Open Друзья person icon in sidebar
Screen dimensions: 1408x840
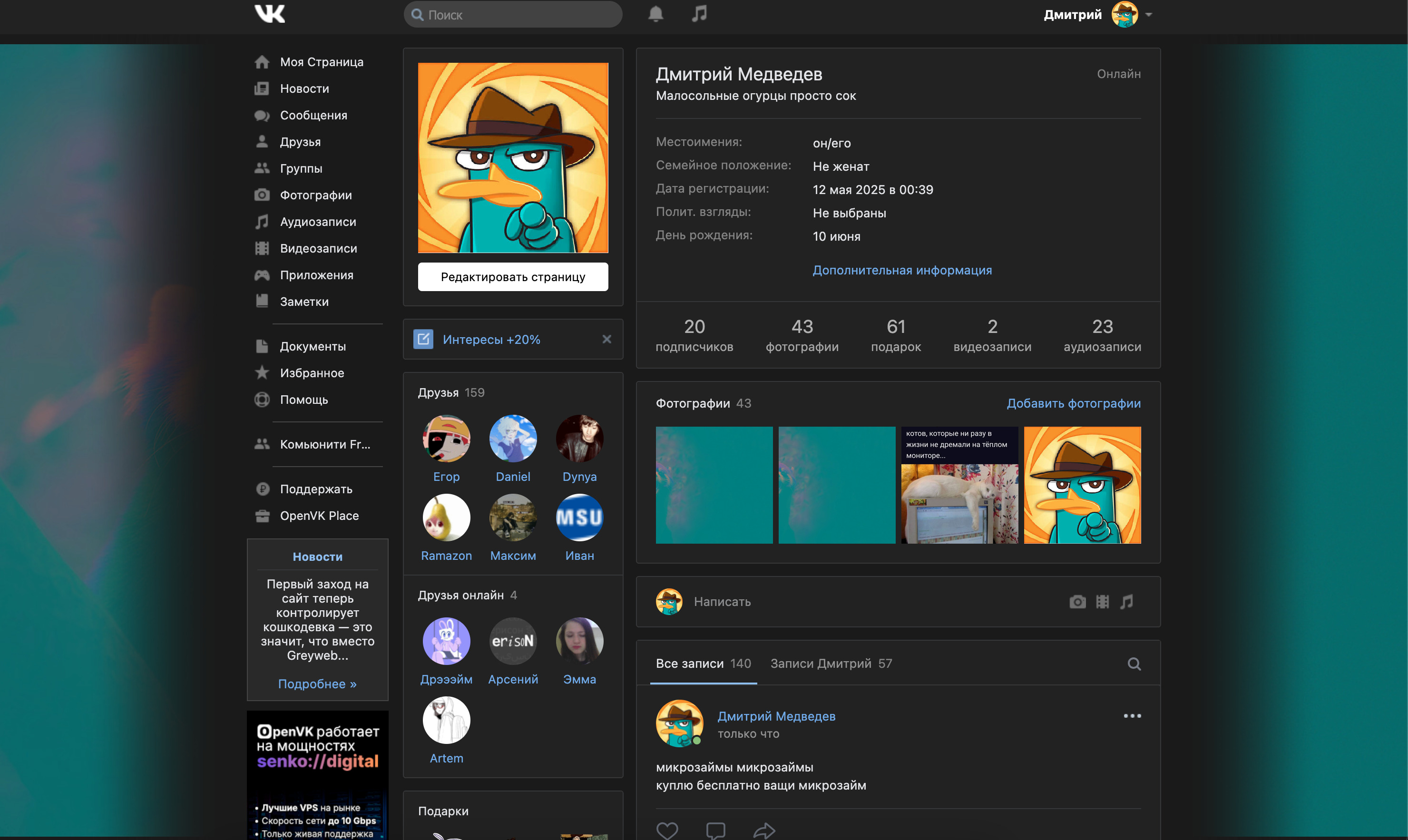(262, 142)
